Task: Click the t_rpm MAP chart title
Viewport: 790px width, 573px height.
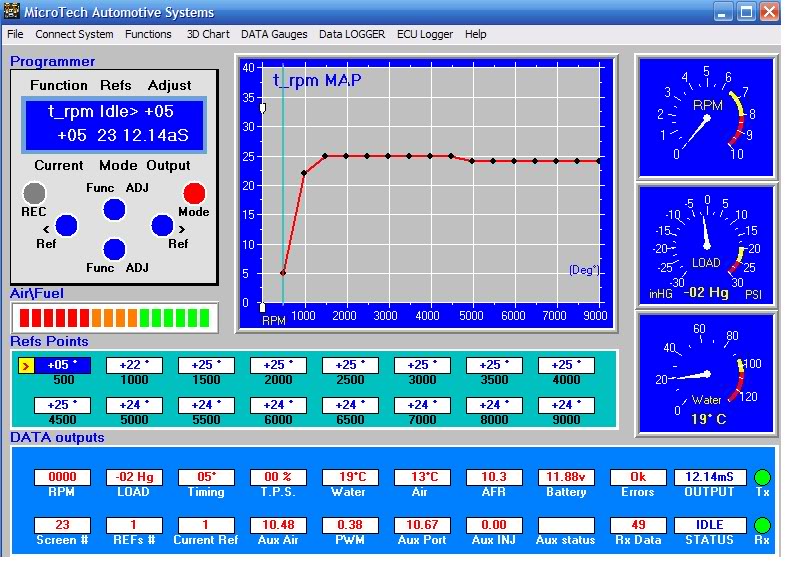Action: (x=317, y=80)
